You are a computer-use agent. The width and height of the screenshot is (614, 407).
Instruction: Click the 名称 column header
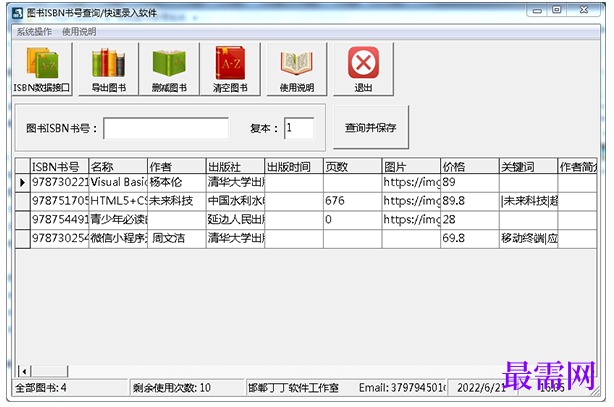coord(118,167)
